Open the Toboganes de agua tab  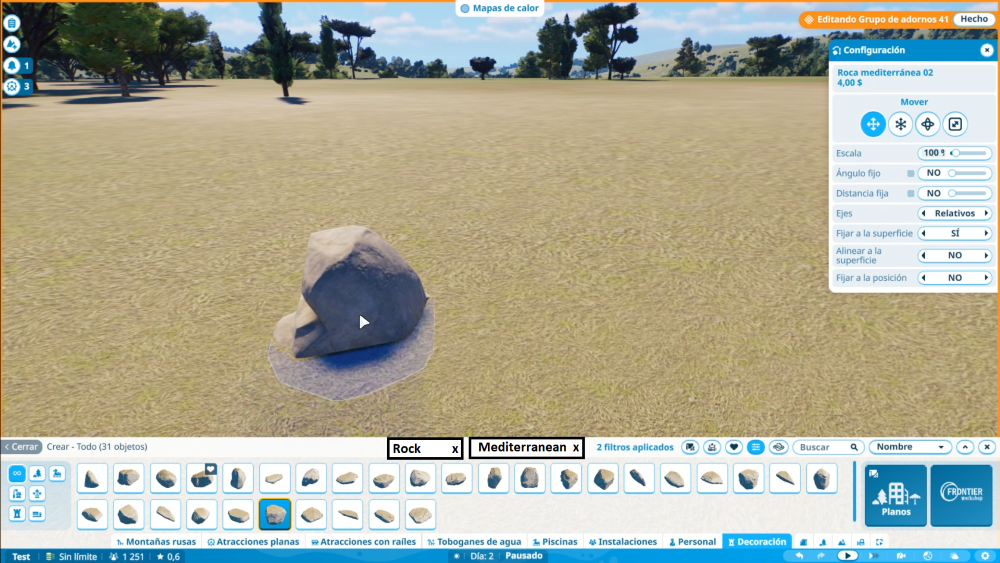474,542
